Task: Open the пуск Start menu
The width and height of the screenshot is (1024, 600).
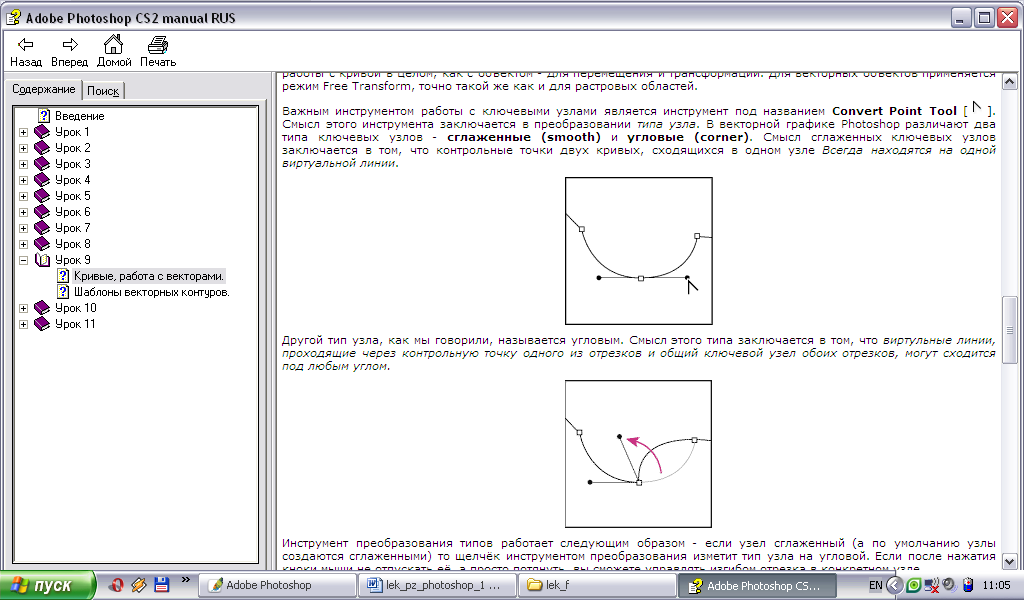Action: [48, 585]
